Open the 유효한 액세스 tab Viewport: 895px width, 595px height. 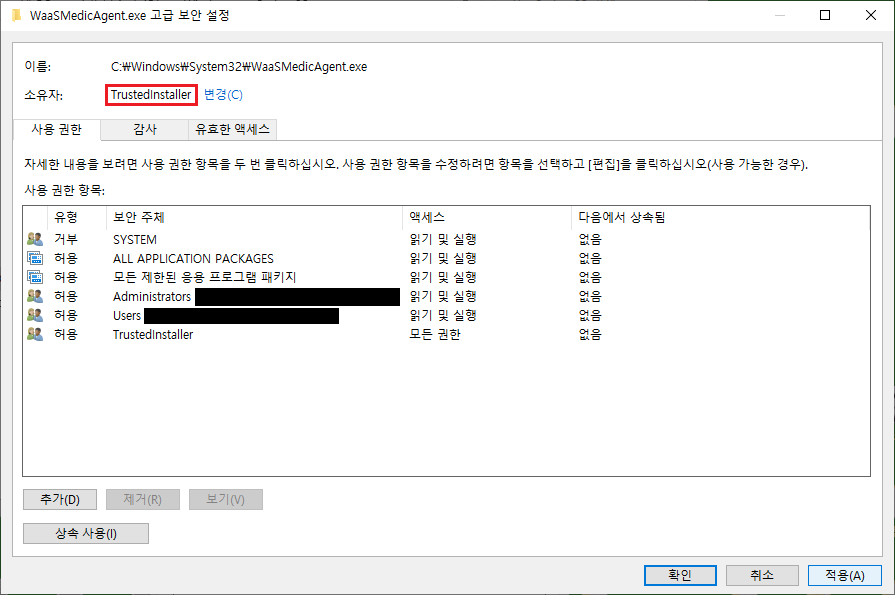232,130
